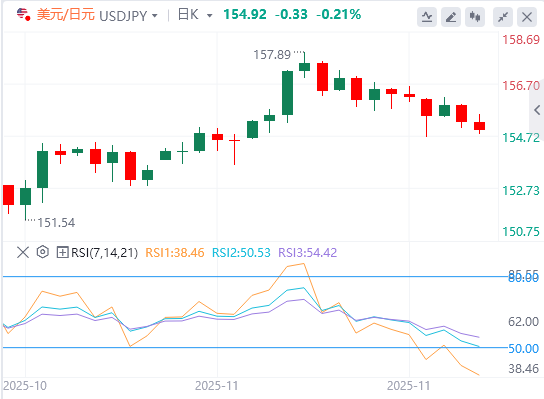Expand the right side panel arrow
Screen dimensions: 544x399
pyautogui.click(x=537, y=110)
